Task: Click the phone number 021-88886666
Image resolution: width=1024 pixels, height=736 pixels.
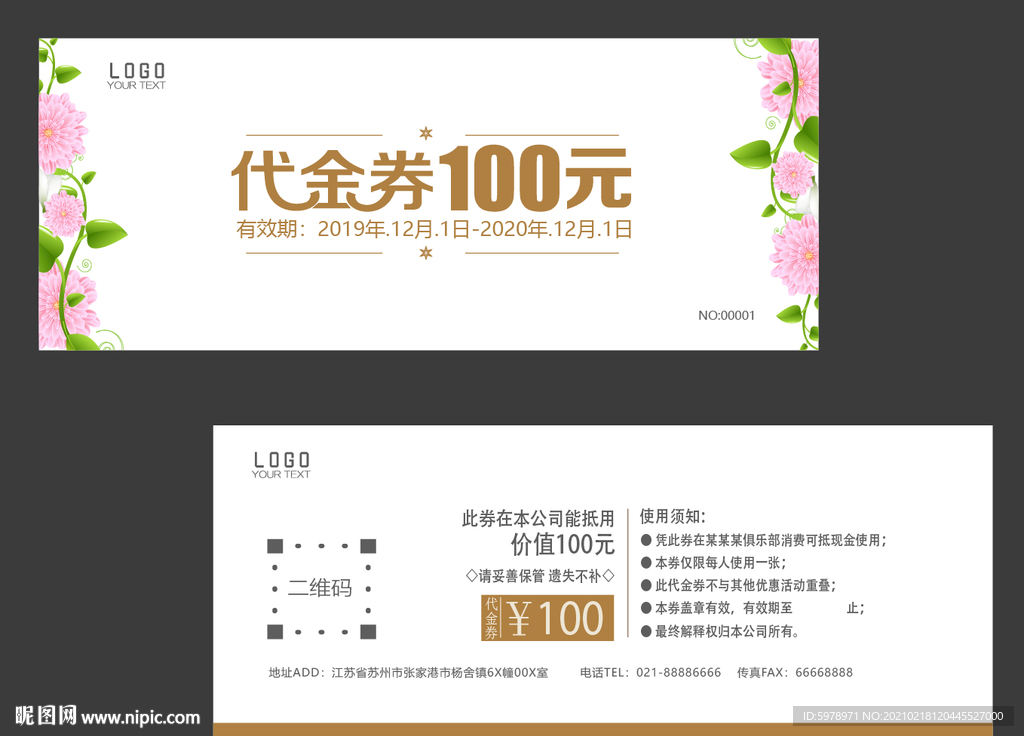Action: pyautogui.click(x=679, y=673)
